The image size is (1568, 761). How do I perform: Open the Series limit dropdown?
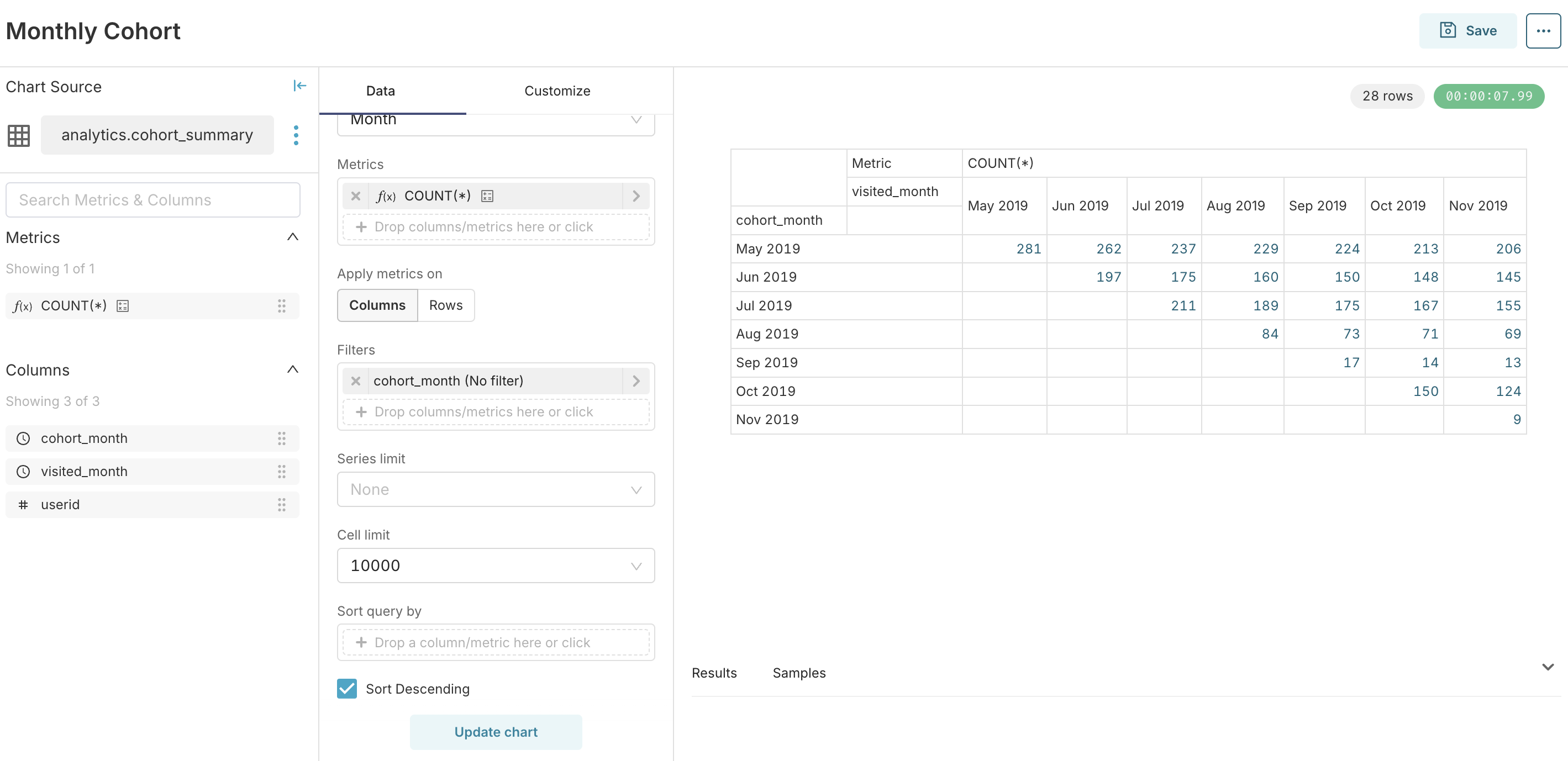tap(496, 489)
